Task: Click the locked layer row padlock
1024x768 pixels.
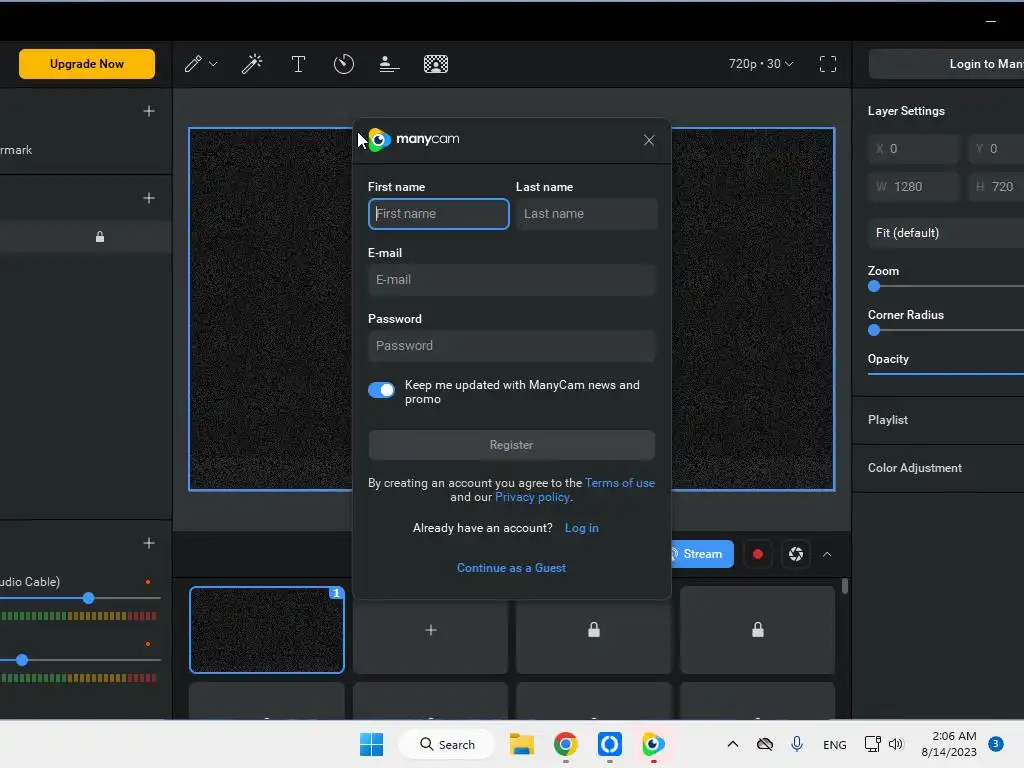Action: pos(100,236)
